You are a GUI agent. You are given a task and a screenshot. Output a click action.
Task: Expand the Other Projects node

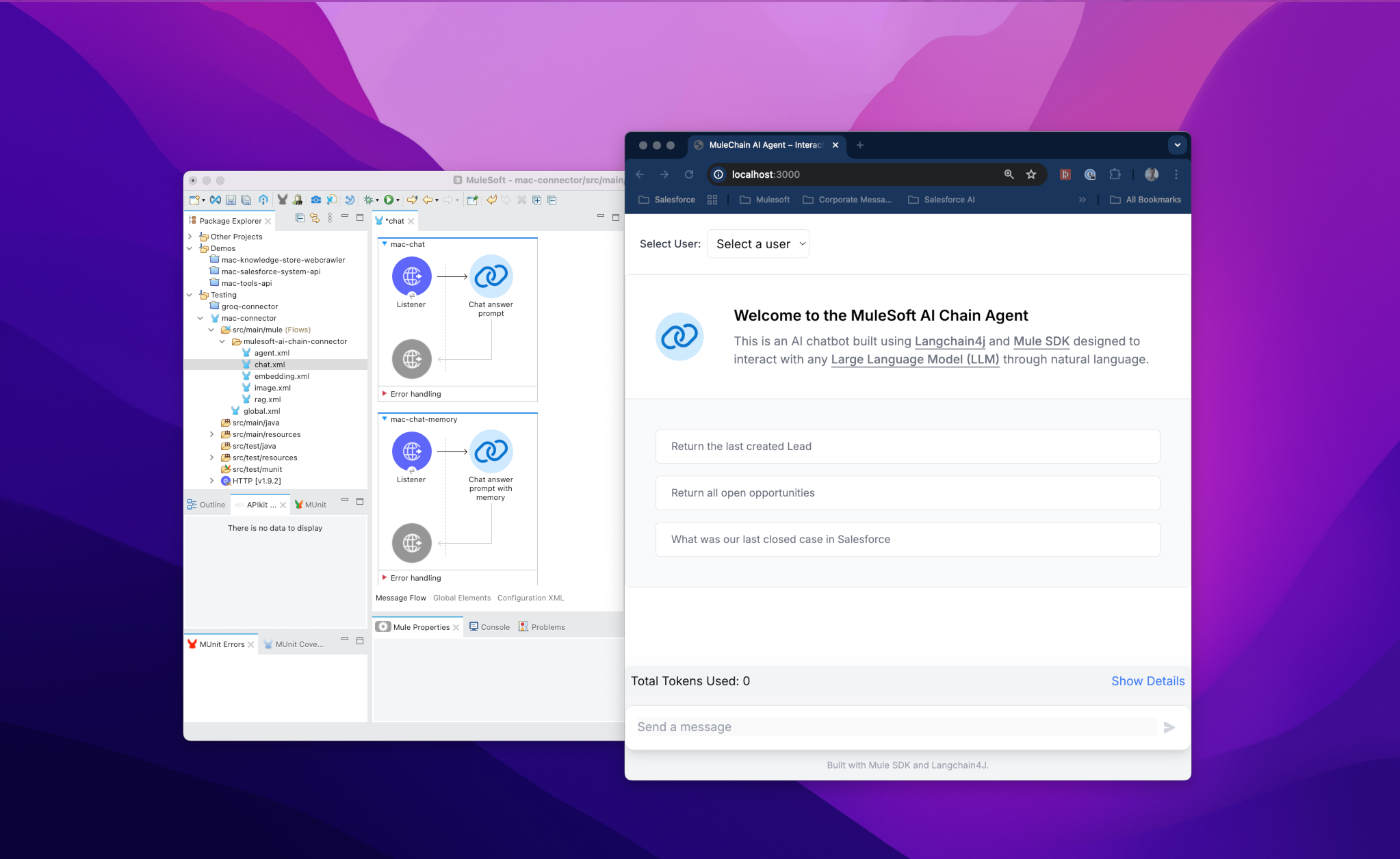click(190, 237)
